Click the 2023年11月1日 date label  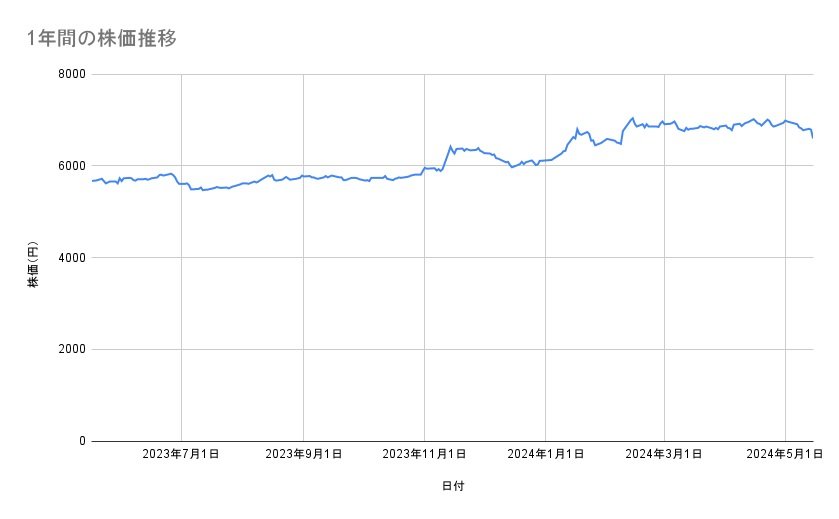pyautogui.click(x=424, y=455)
